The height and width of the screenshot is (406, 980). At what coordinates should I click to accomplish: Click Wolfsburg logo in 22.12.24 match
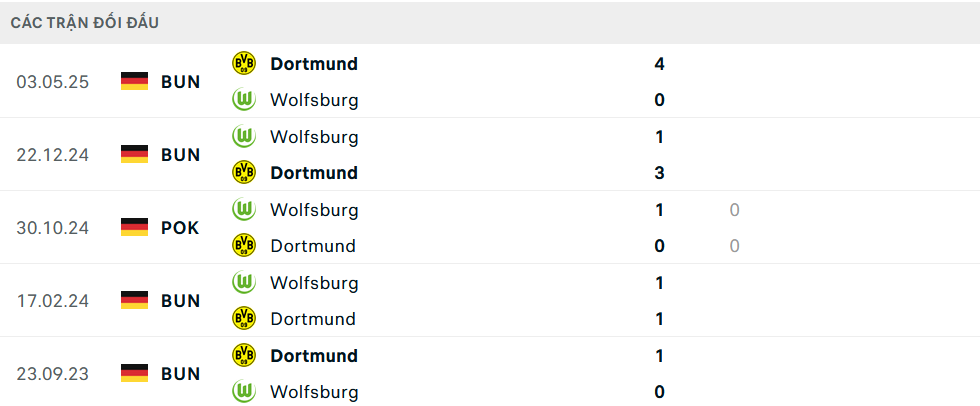click(243, 137)
